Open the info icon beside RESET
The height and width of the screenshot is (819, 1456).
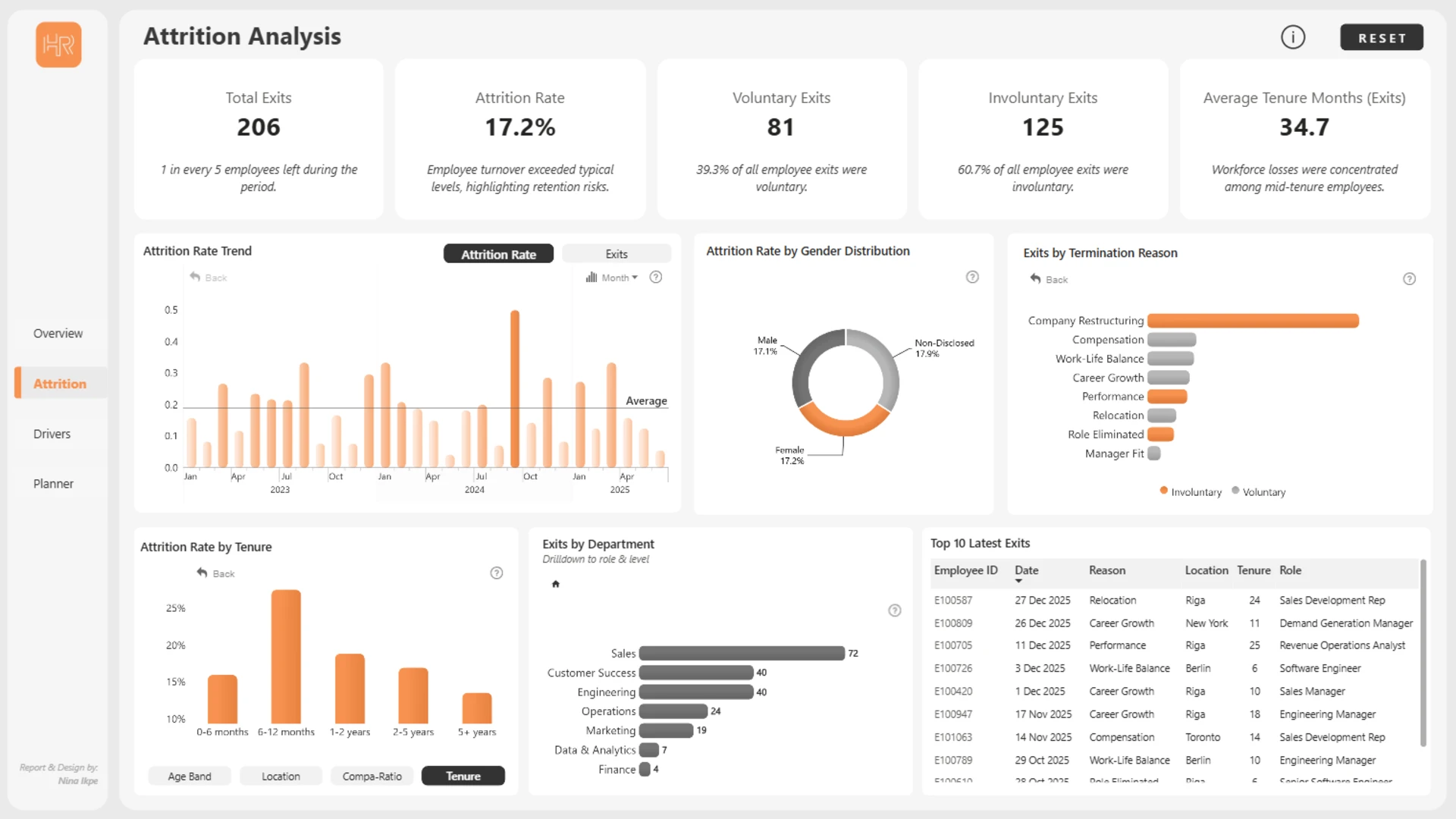click(x=1293, y=37)
